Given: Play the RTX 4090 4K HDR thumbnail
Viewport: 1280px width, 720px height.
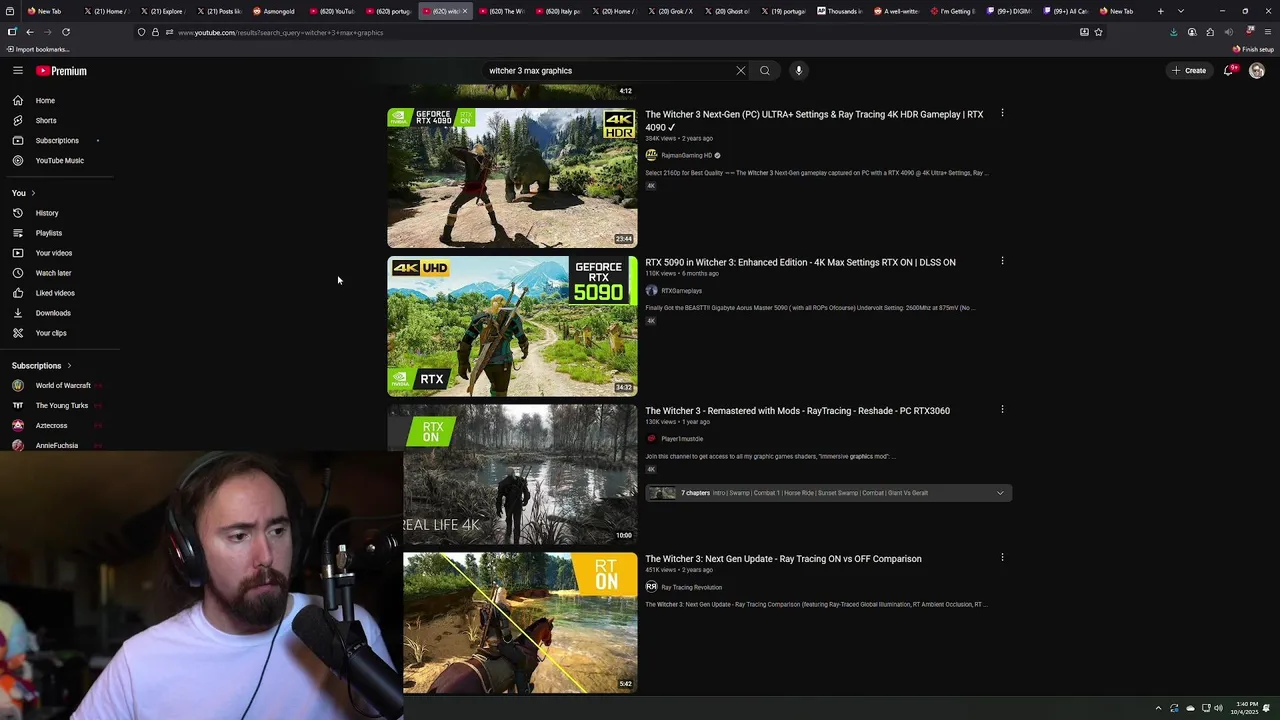Looking at the screenshot, I should (512, 178).
